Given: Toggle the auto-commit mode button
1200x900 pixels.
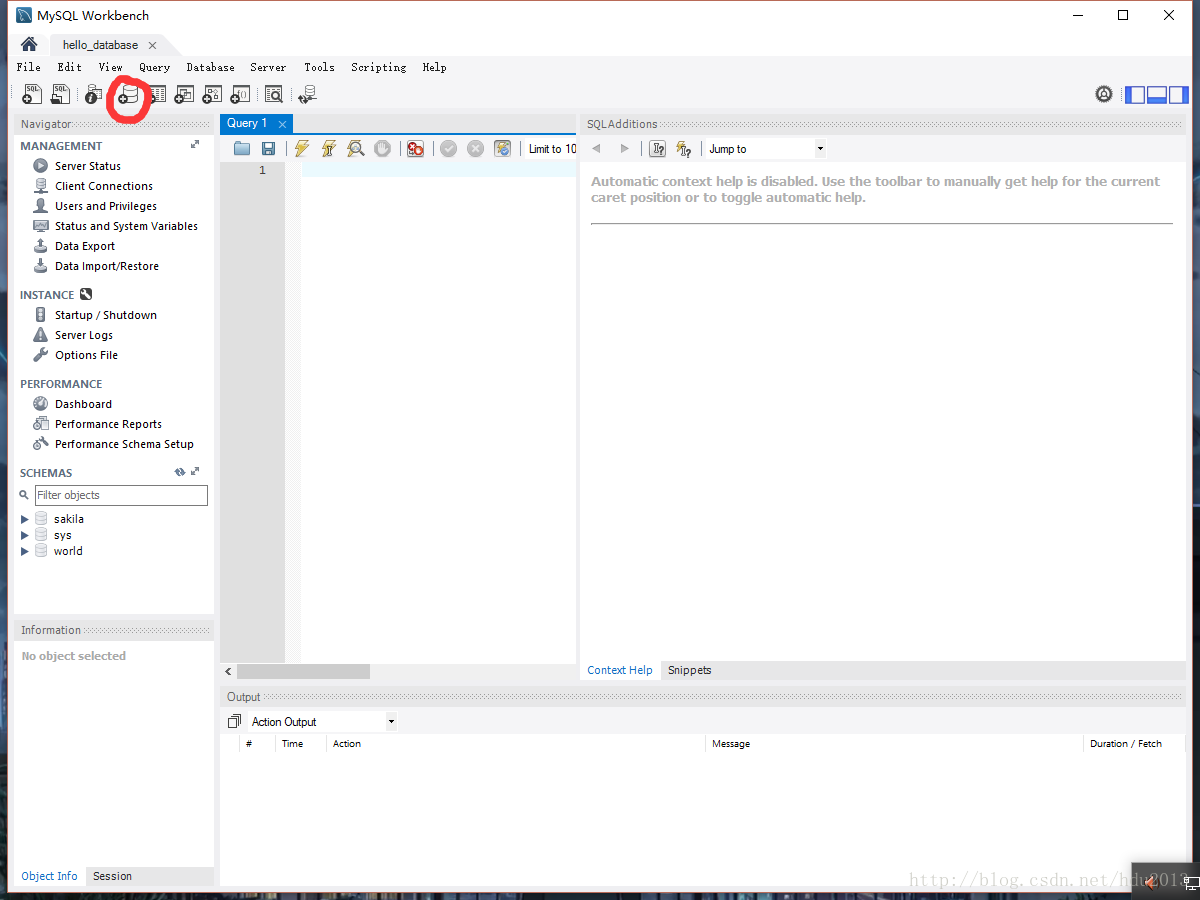Looking at the screenshot, I should point(502,149).
